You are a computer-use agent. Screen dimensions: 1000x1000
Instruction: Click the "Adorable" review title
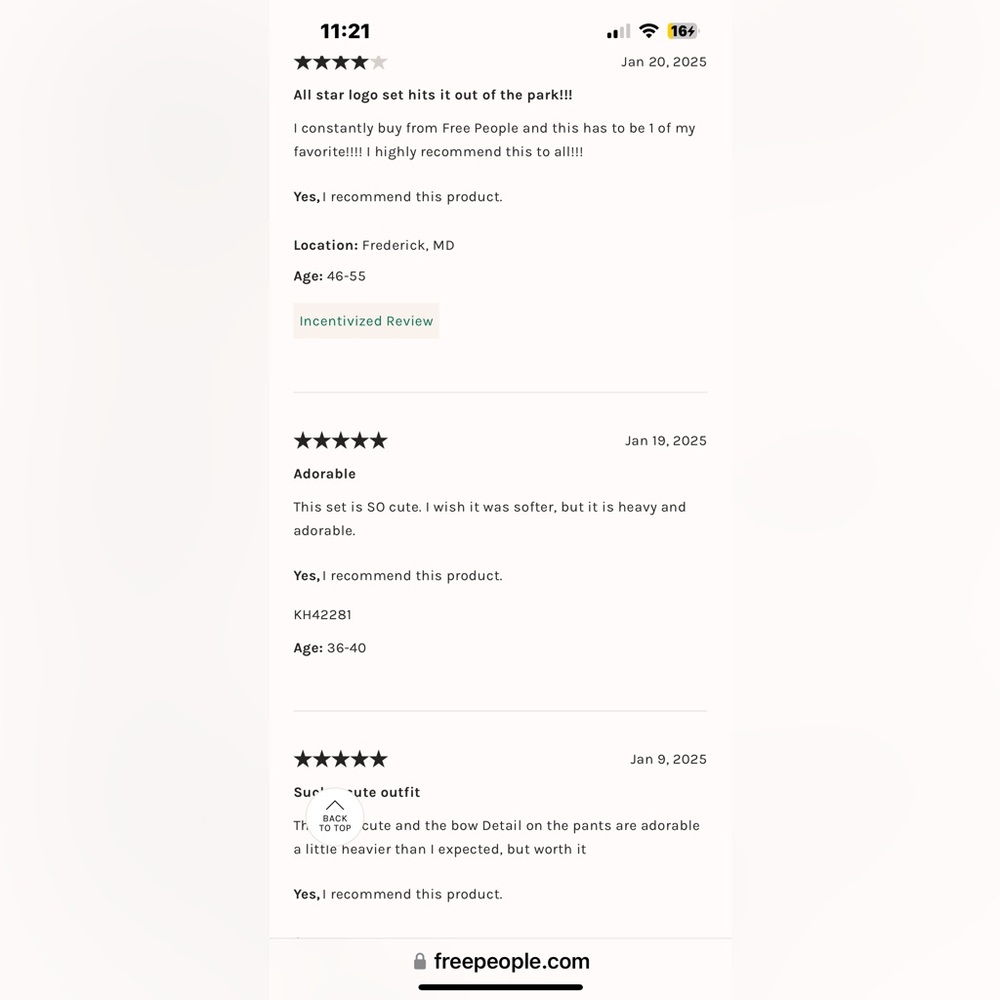click(x=324, y=474)
